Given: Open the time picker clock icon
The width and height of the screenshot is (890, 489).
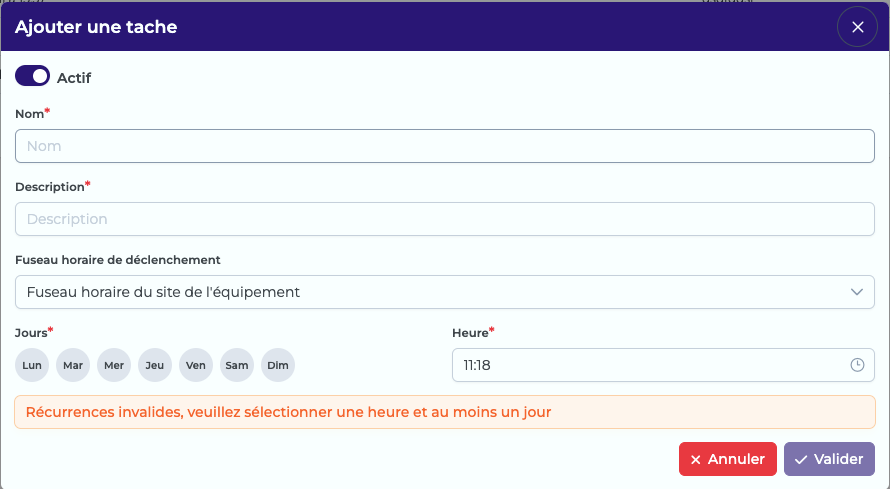Looking at the screenshot, I should (x=857, y=365).
